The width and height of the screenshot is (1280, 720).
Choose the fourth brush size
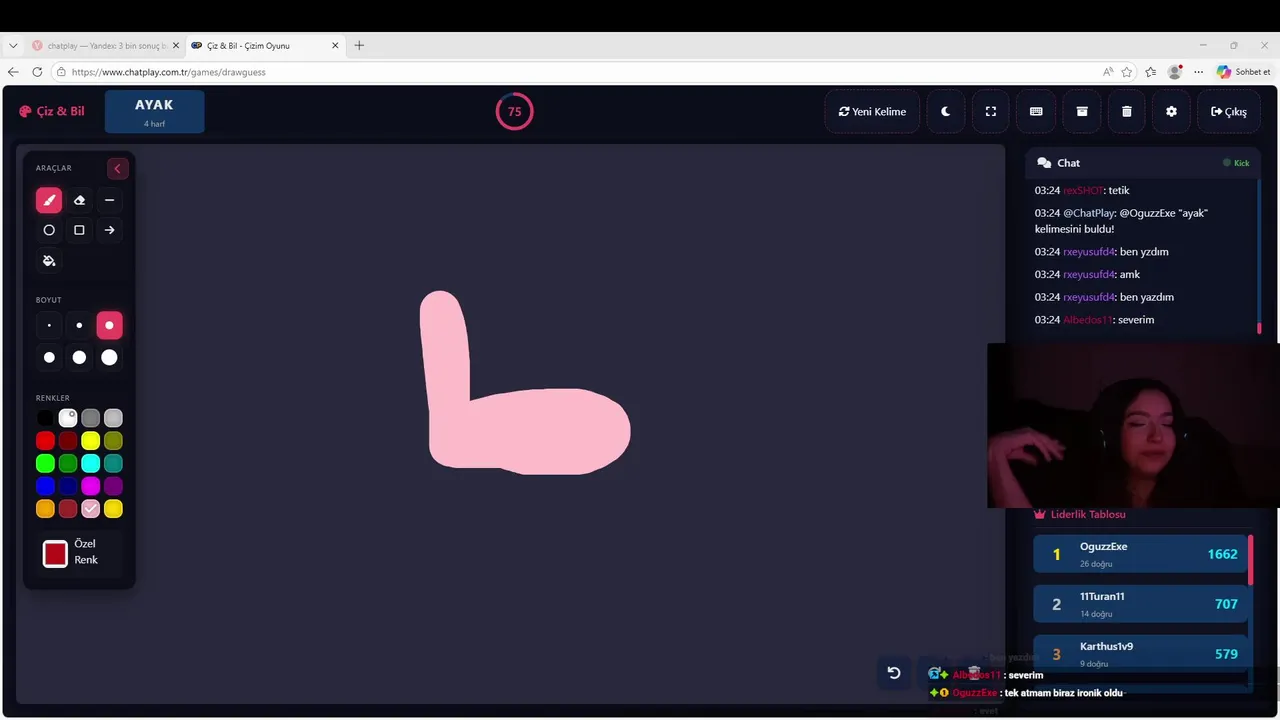click(49, 357)
